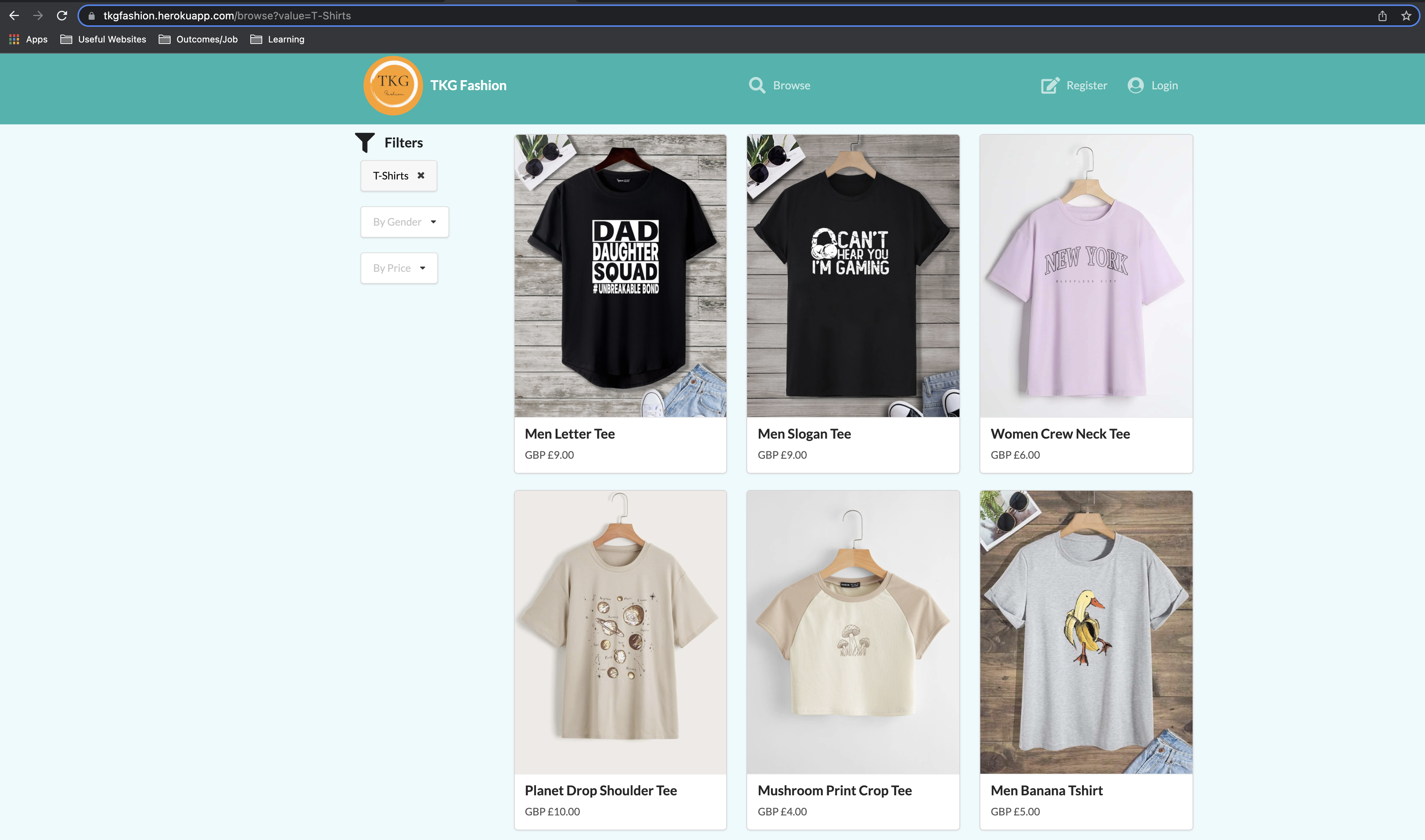This screenshot has width=1425, height=840.
Task: Click the Women Crew Neck Tee title
Action: (x=1060, y=433)
